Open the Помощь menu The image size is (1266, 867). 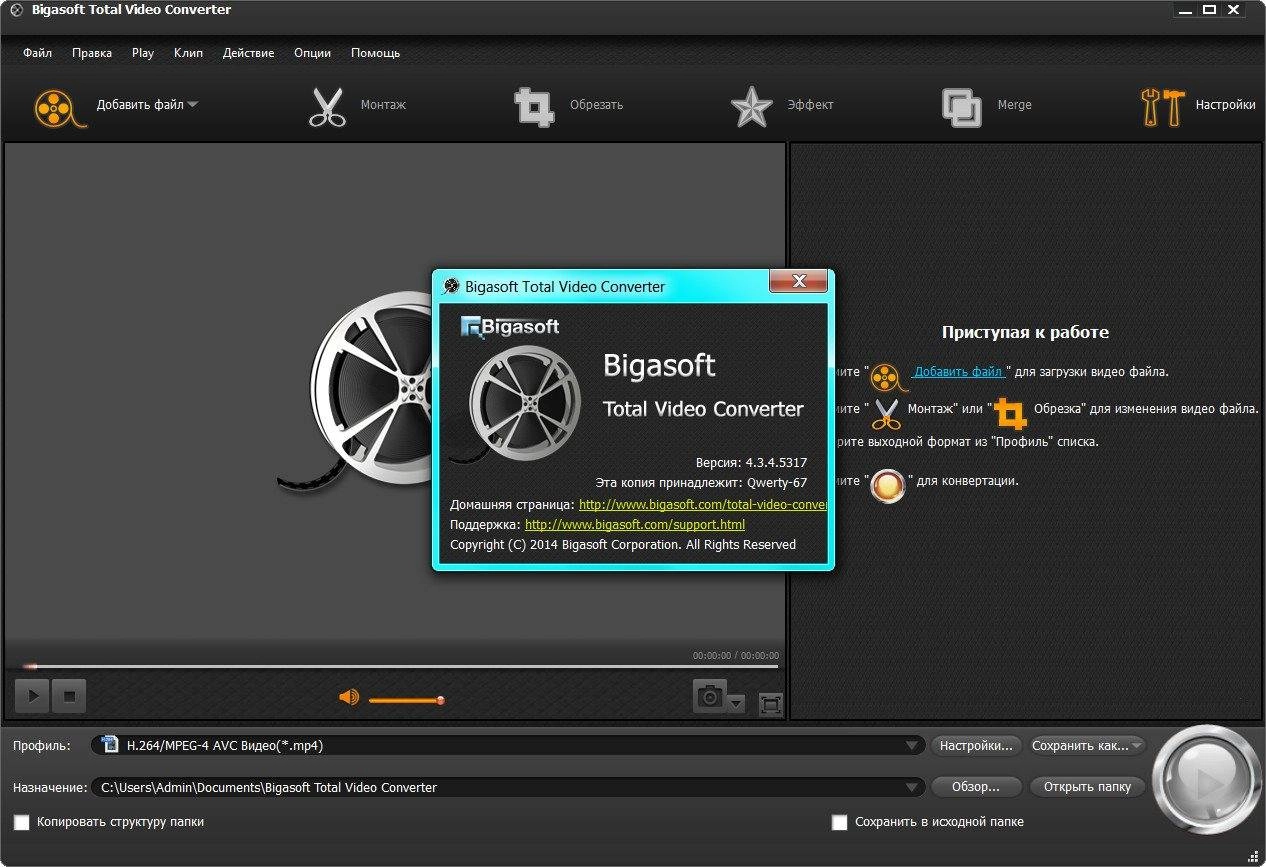pyautogui.click(x=375, y=53)
